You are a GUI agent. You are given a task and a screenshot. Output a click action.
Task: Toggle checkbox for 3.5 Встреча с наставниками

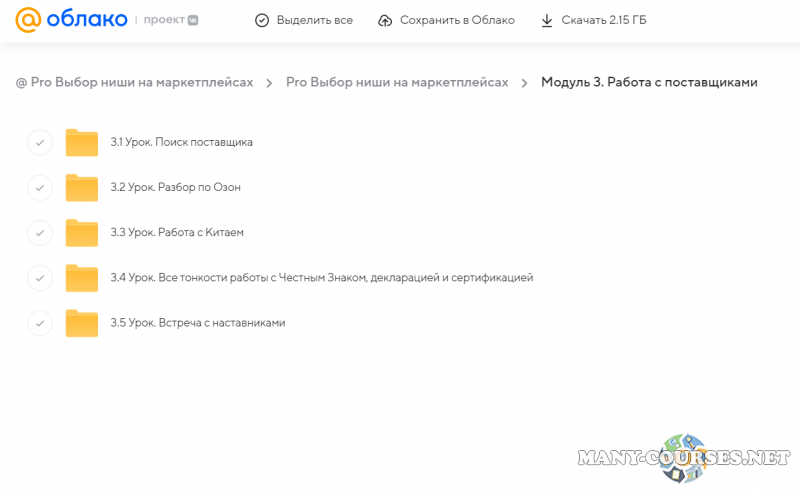click(x=39, y=323)
